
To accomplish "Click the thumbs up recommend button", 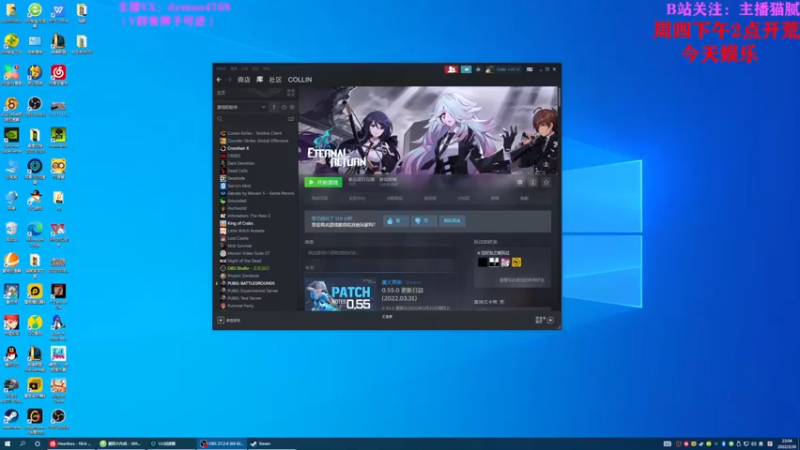I will (x=395, y=221).
